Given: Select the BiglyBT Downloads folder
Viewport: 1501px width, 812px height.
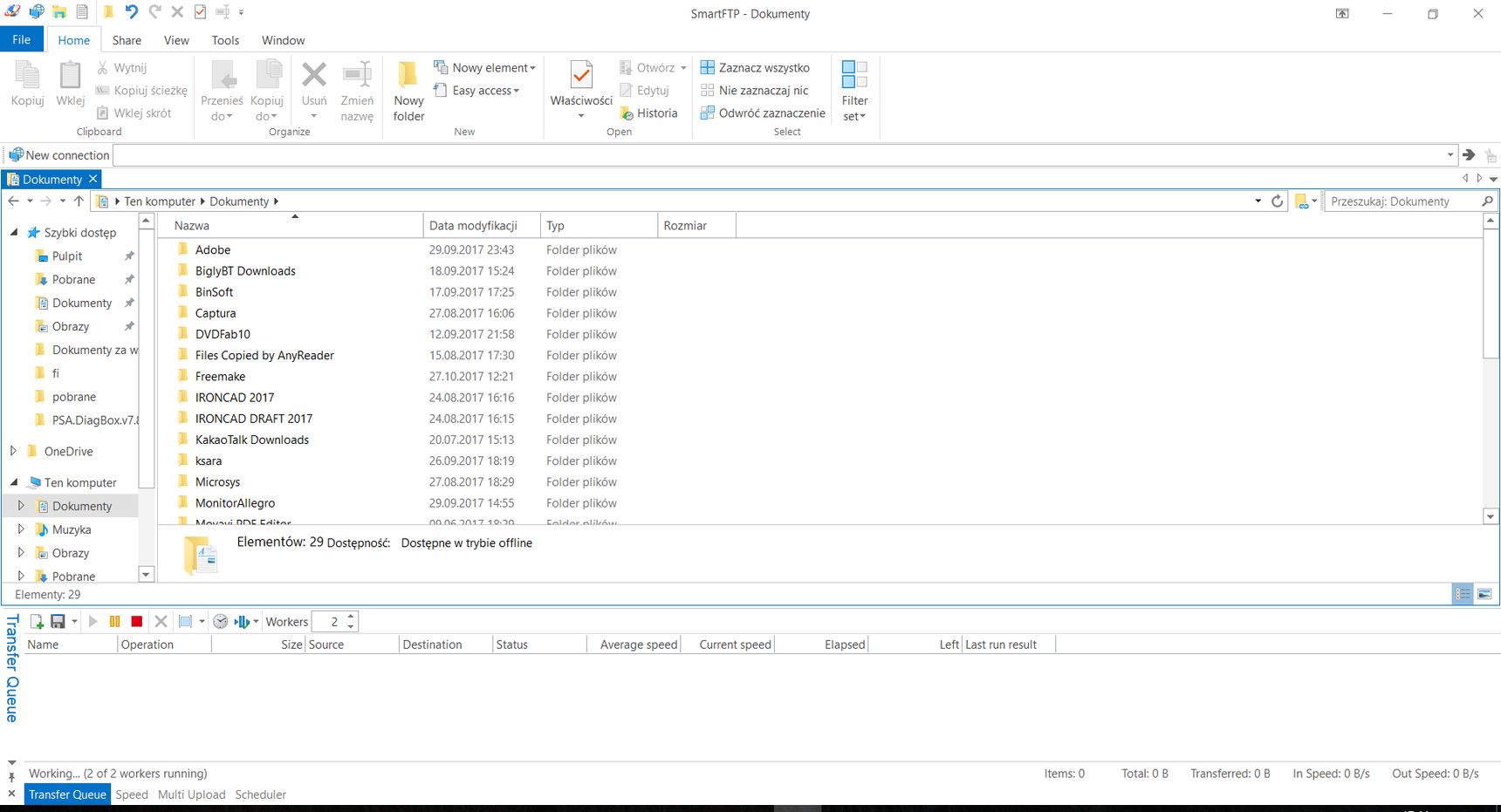Looking at the screenshot, I should tap(245, 271).
